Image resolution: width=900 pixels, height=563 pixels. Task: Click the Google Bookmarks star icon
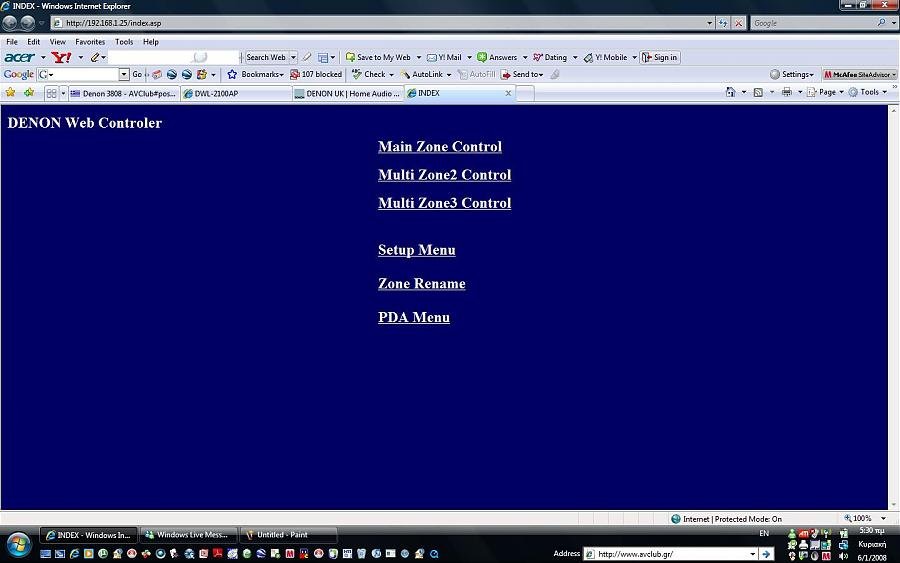point(232,74)
